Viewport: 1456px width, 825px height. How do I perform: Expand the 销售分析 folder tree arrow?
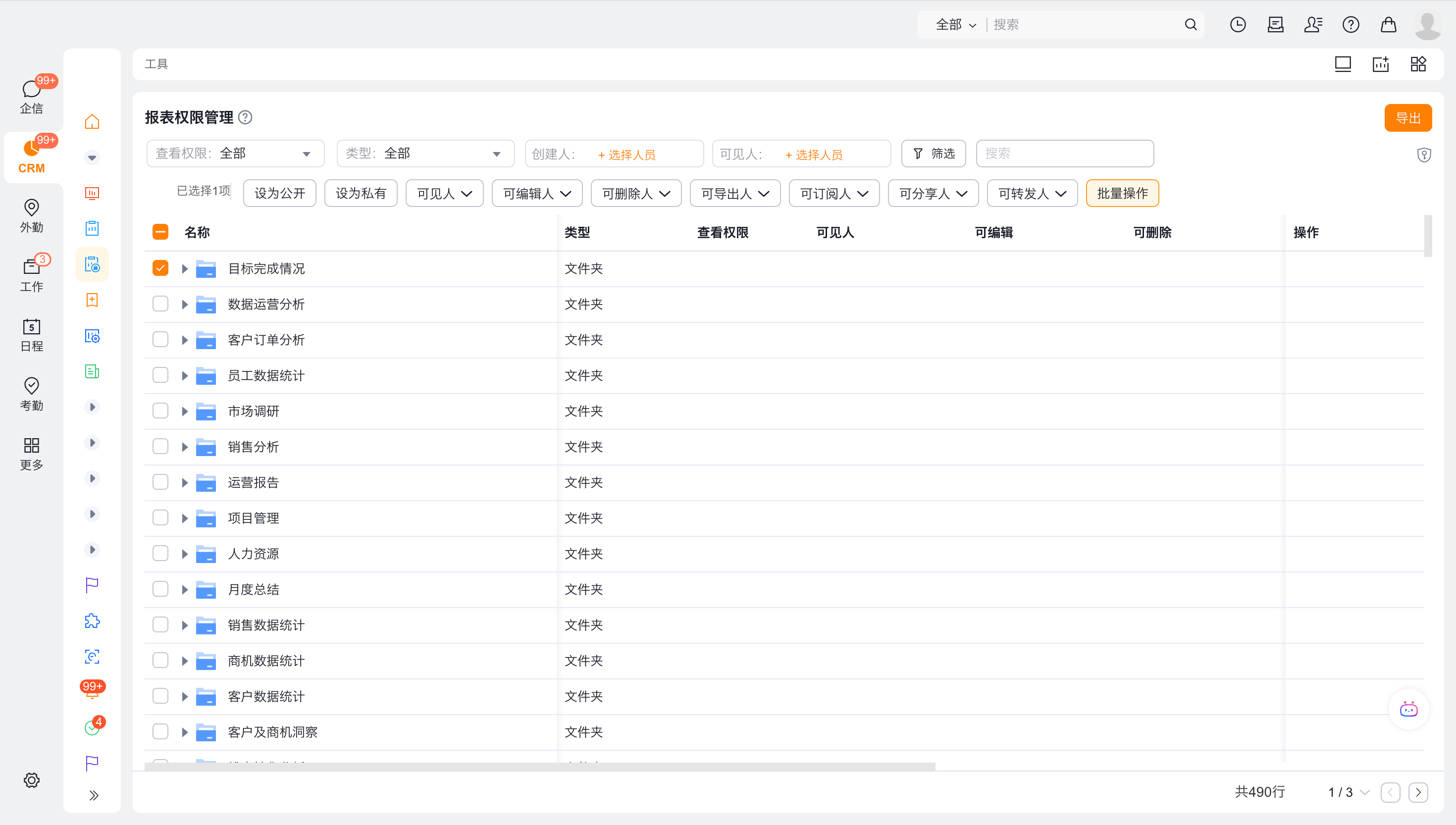(185, 447)
